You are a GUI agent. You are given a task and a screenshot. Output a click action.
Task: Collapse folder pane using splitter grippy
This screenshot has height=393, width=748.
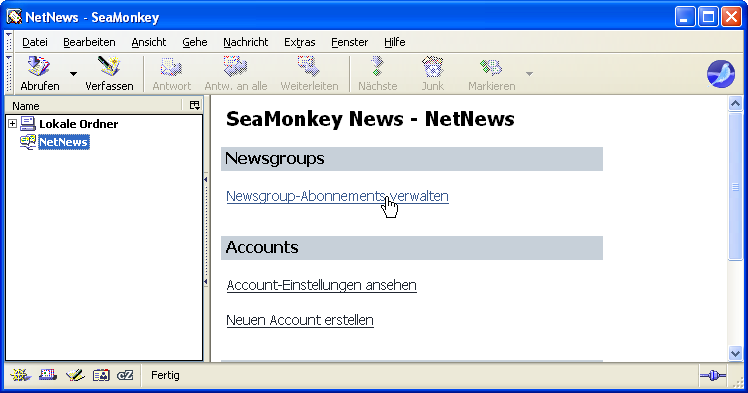tap(206, 231)
